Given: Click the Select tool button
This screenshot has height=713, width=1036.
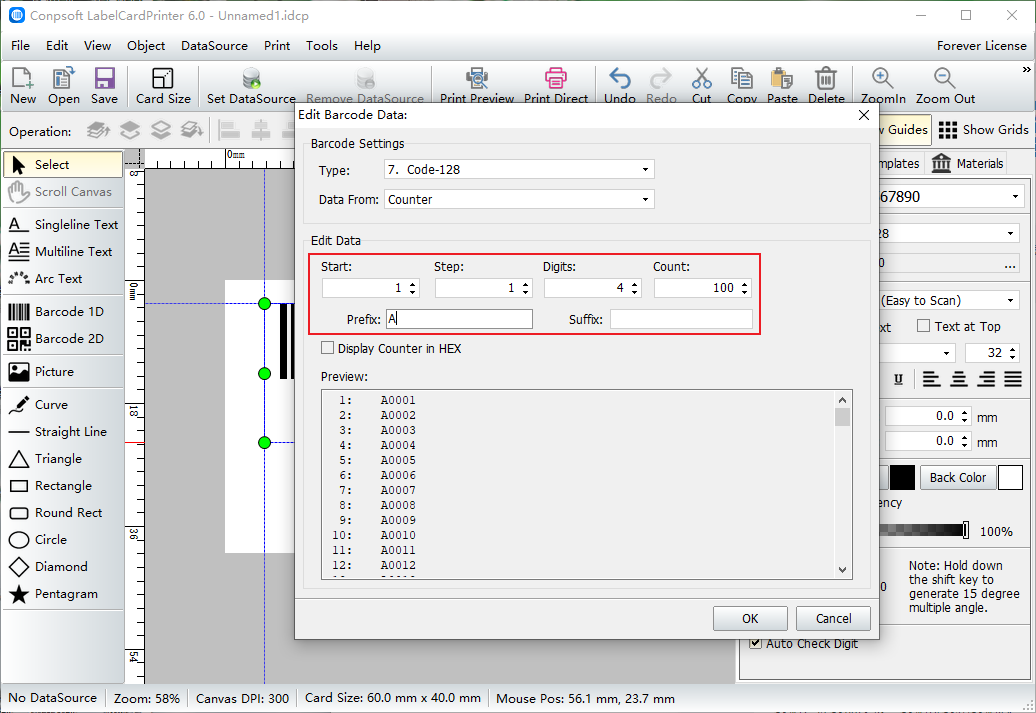Looking at the screenshot, I should pos(63,165).
